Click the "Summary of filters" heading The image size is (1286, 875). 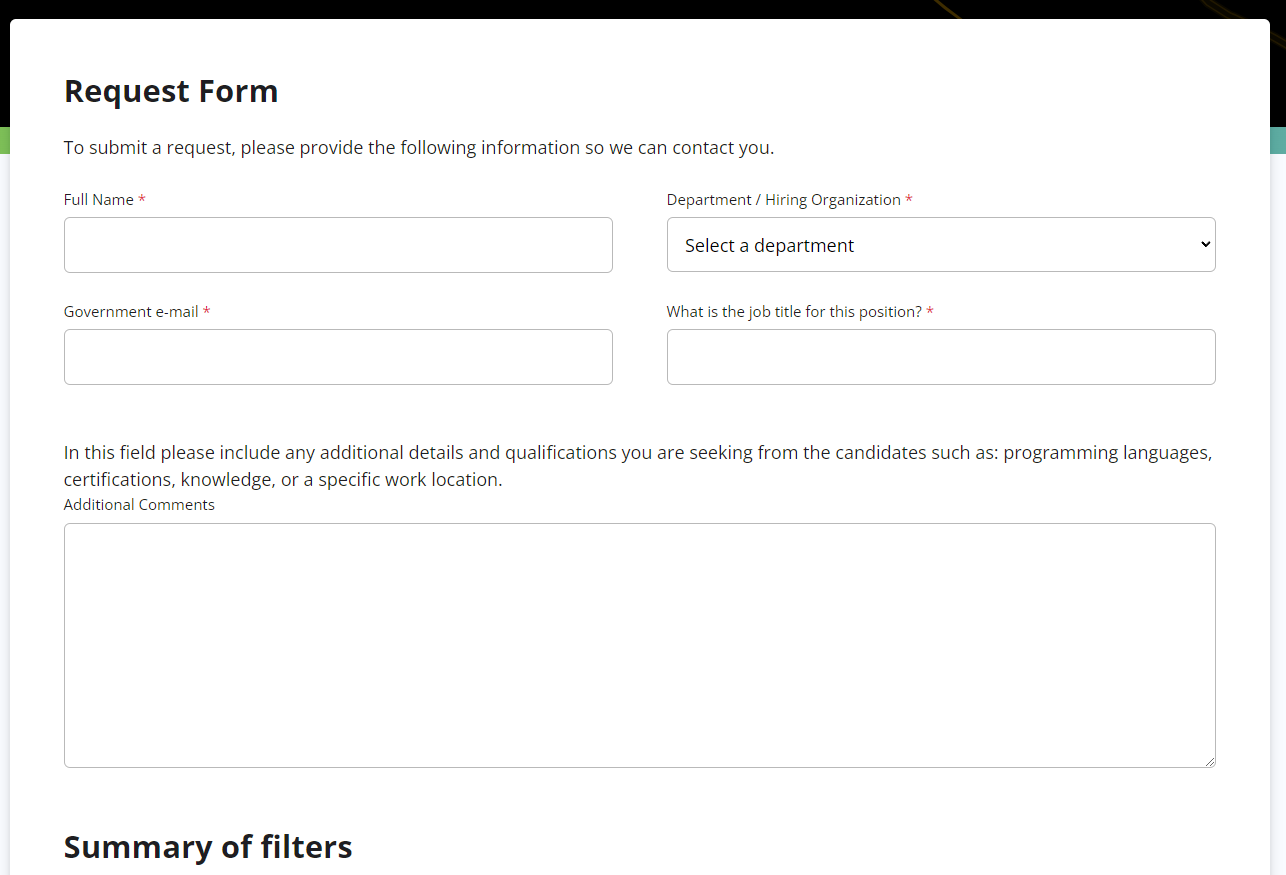tap(207, 846)
